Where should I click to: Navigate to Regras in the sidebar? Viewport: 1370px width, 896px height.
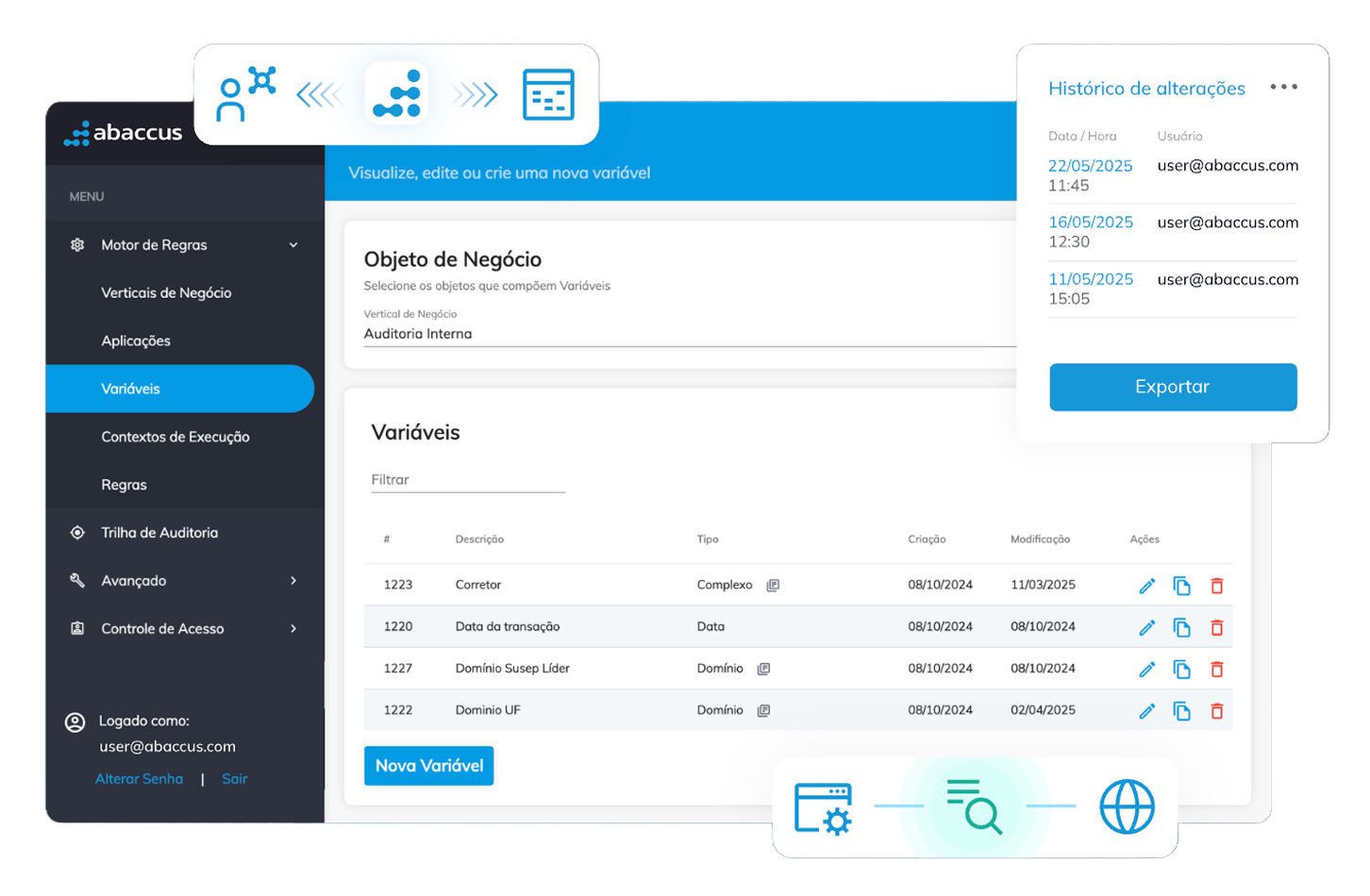pyautogui.click(x=124, y=485)
